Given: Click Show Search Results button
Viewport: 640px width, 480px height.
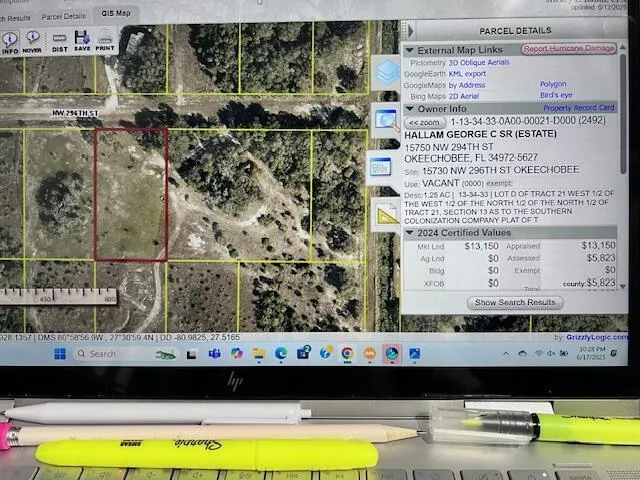Looking at the screenshot, I should click(x=515, y=302).
